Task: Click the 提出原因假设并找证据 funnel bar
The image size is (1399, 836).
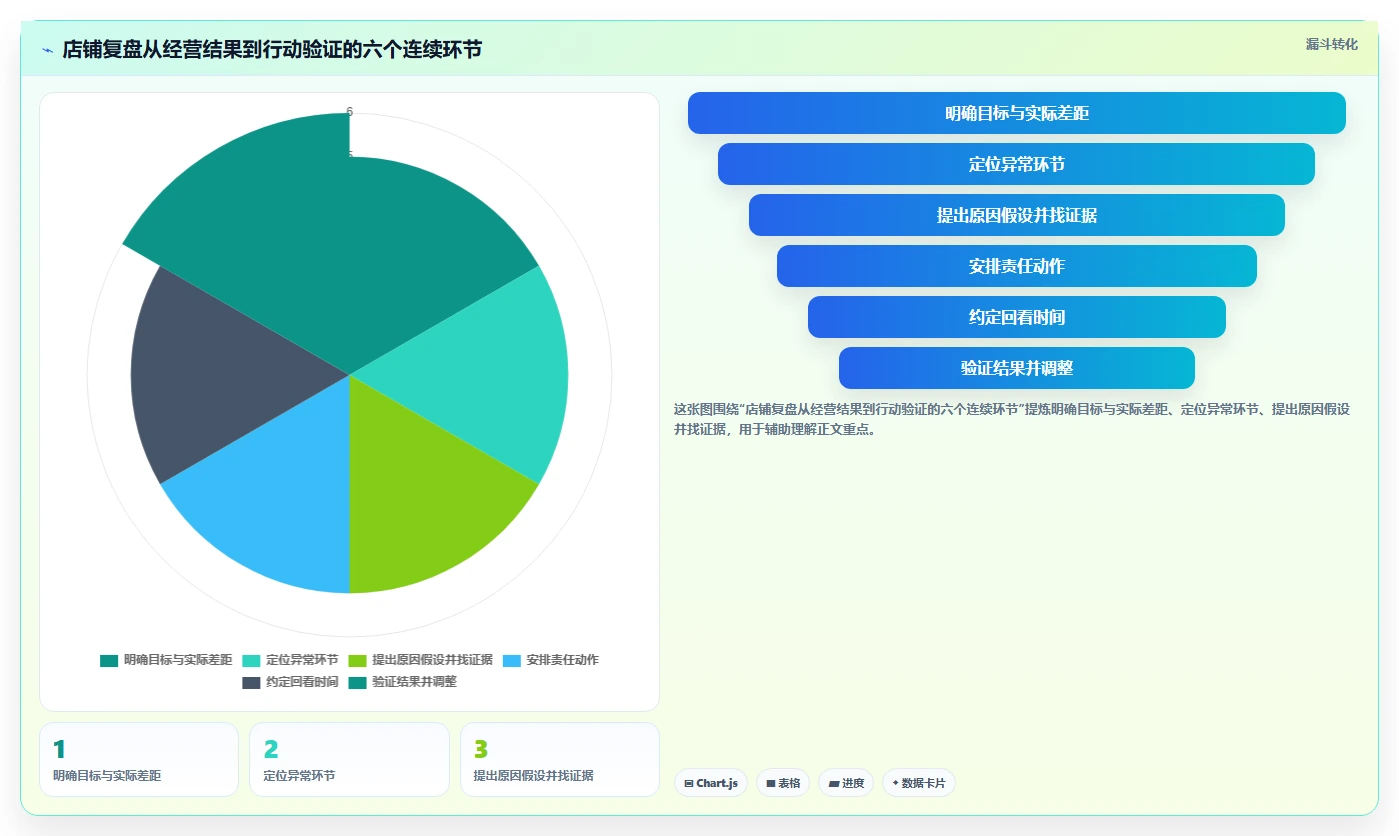Action: 1017,215
